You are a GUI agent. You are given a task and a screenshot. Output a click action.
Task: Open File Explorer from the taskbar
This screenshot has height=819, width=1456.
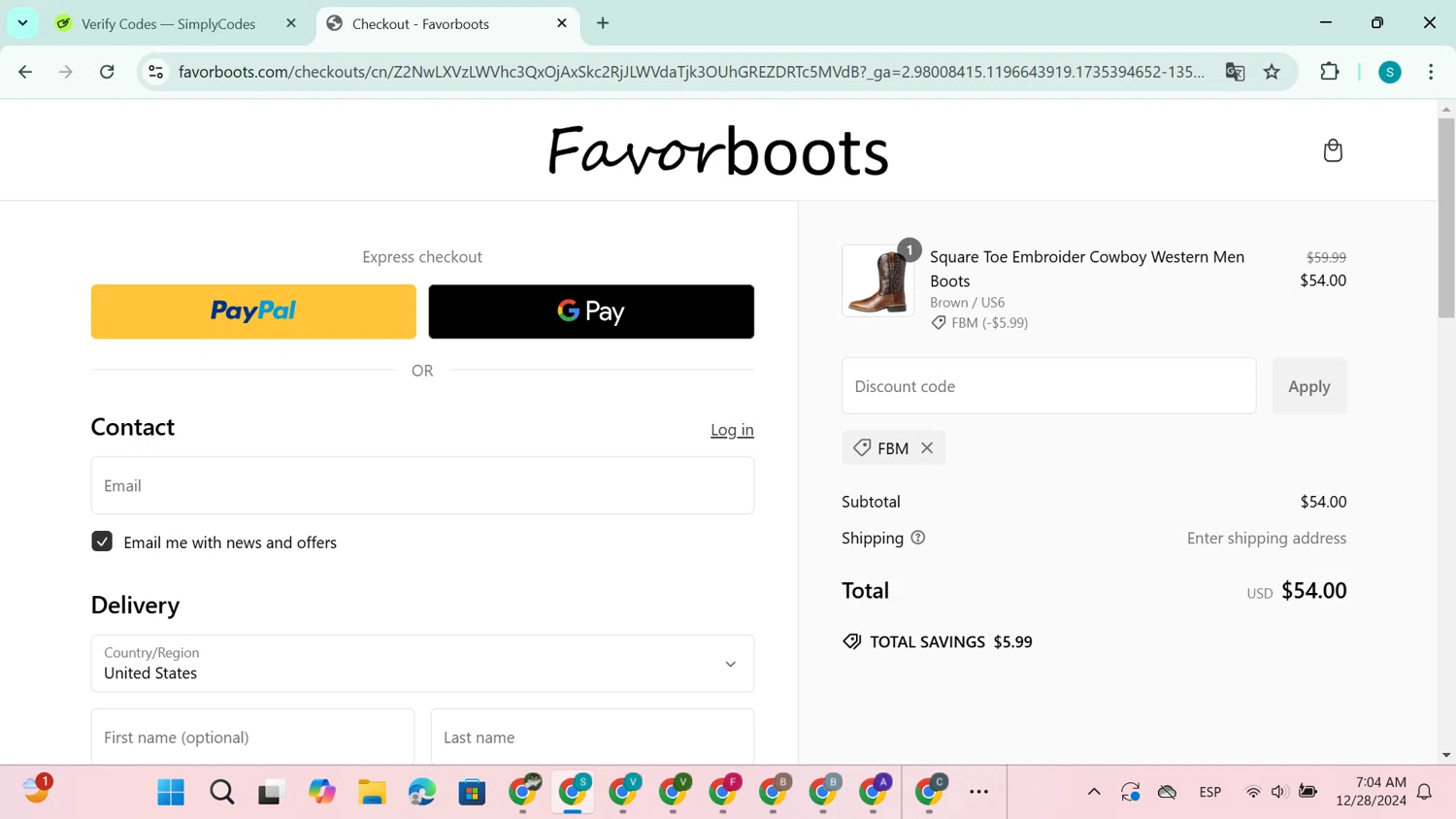[x=372, y=793]
